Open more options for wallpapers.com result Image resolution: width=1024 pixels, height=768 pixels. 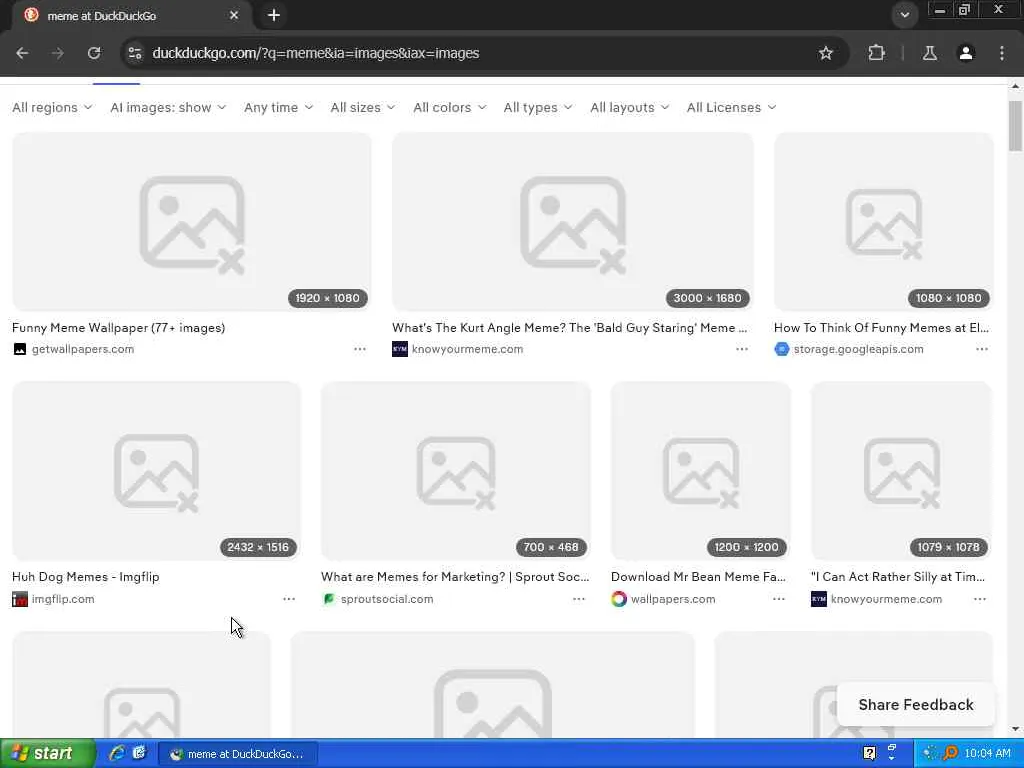pyautogui.click(x=778, y=599)
